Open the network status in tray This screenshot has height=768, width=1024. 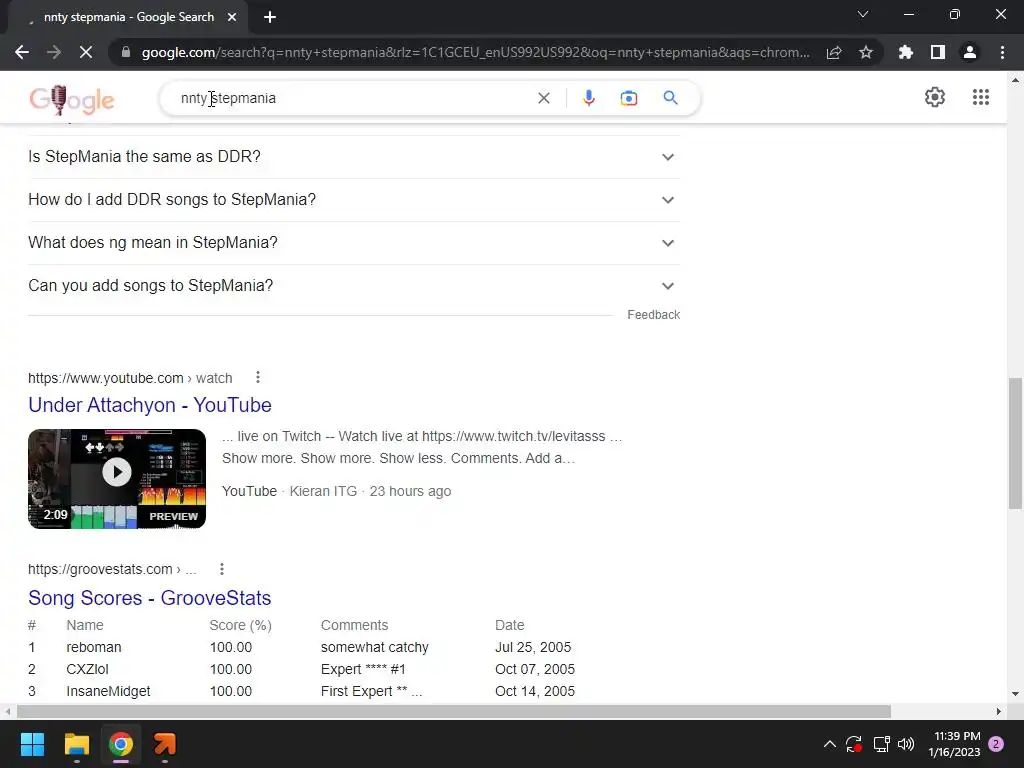pyautogui.click(x=881, y=744)
